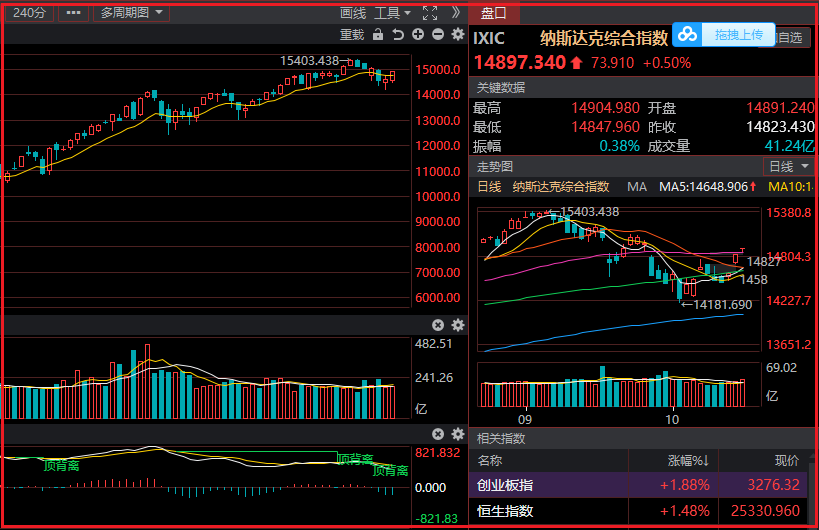This screenshot has width=819, height=530.
Task: Click the 昨收 value 14823.430
Action: point(780,127)
